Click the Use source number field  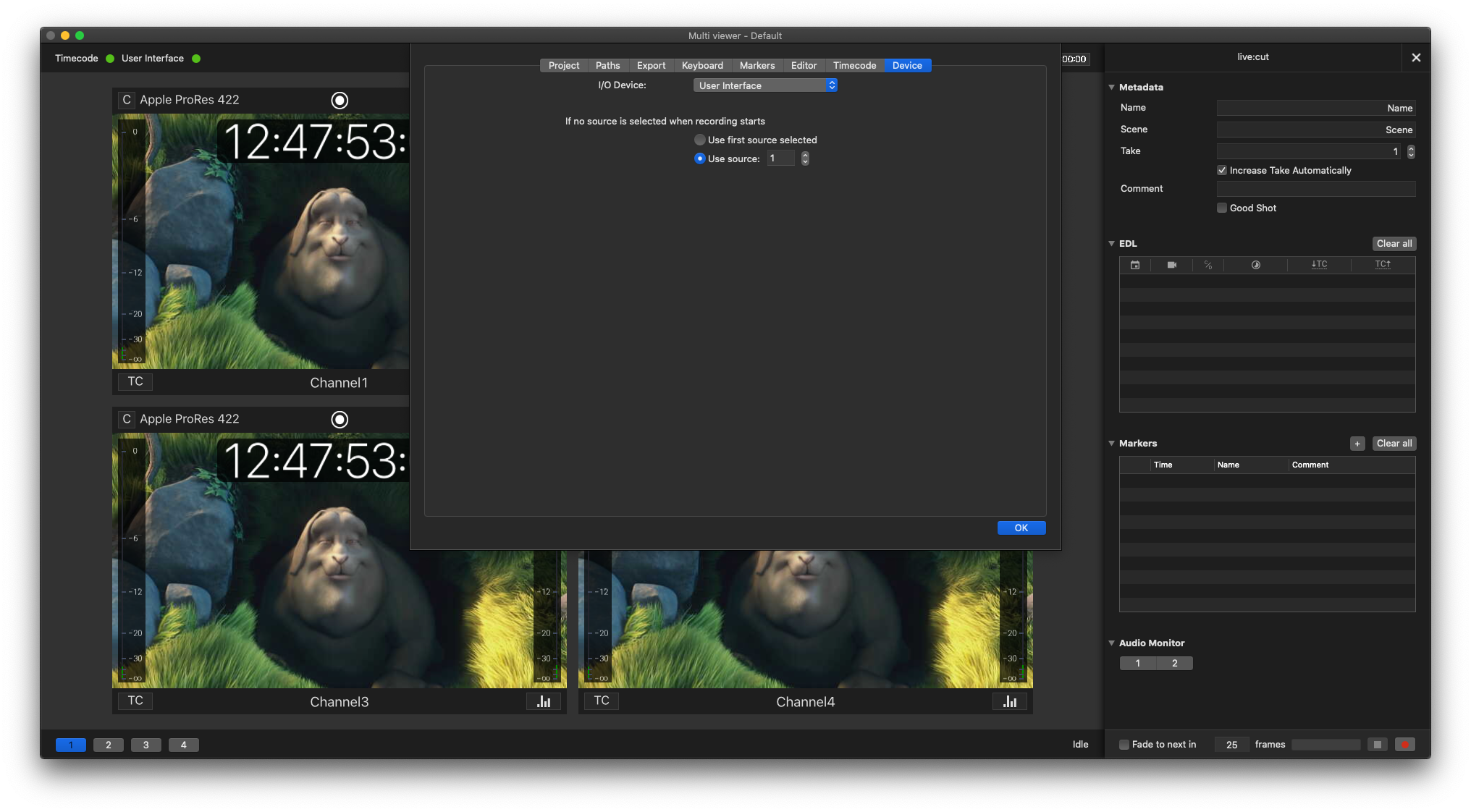click(x=781, y=158)
